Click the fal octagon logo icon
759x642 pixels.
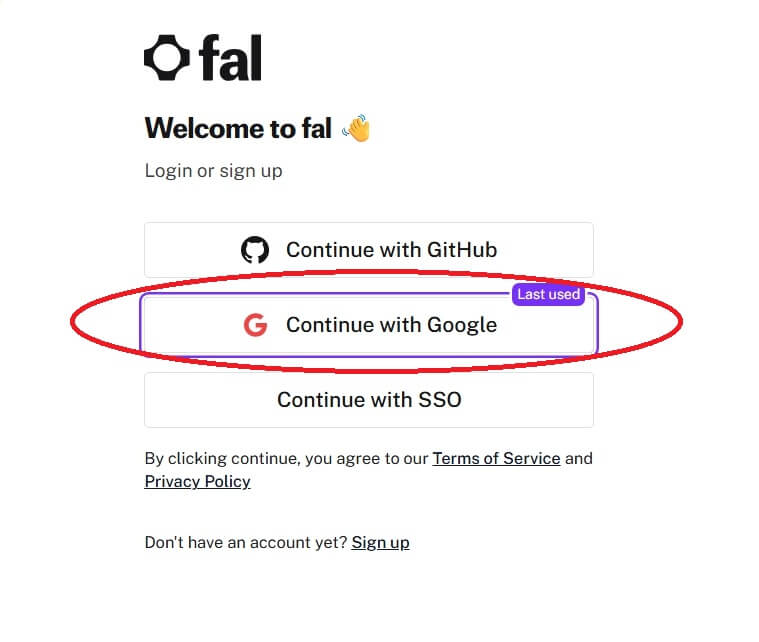tap(167, 58)
